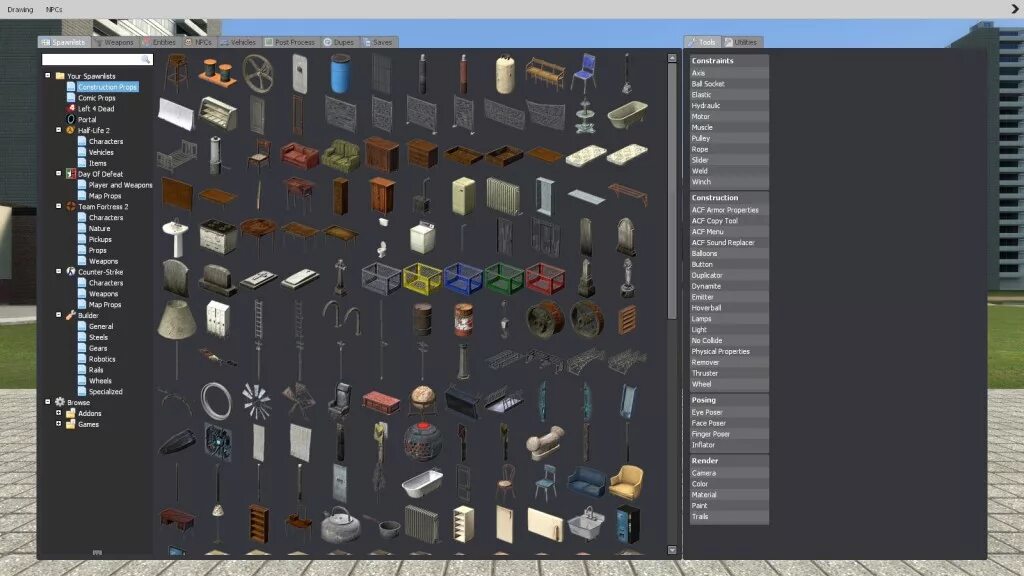The height and width of the screenshot is (576, 1024).
Task: Spawn the blue barrel prop
Action: pyautogui.click(x=340, y=73)
